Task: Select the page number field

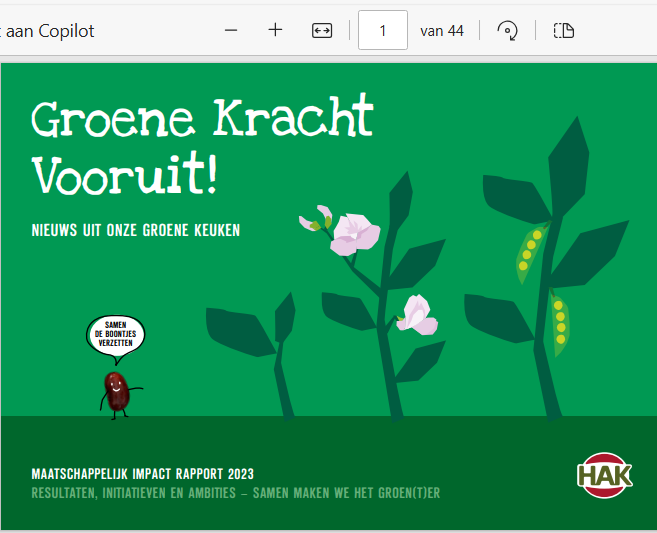Action: (383, 30)
